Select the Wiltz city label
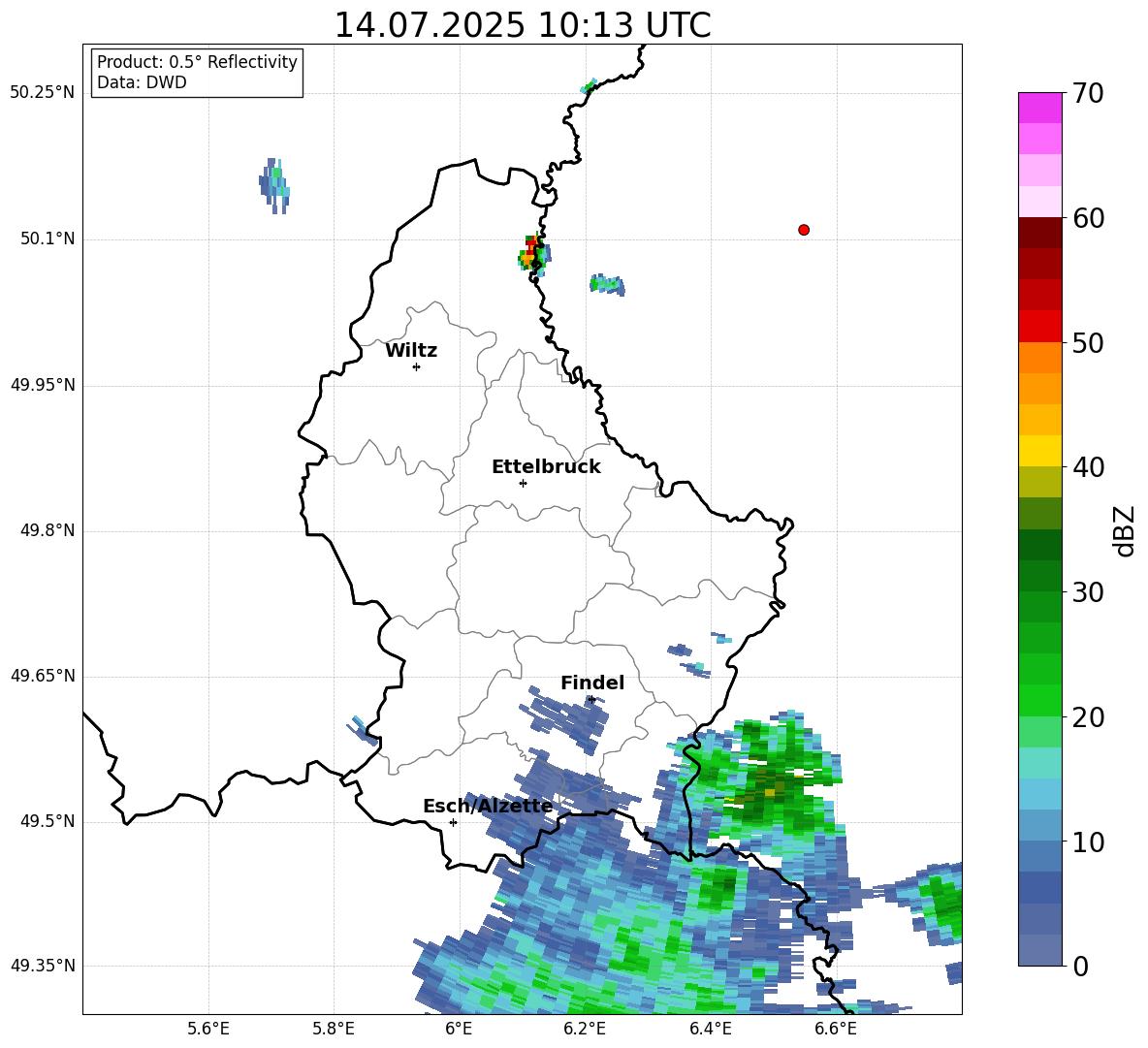1148x1048 pixels. click(x=411, y=351)
